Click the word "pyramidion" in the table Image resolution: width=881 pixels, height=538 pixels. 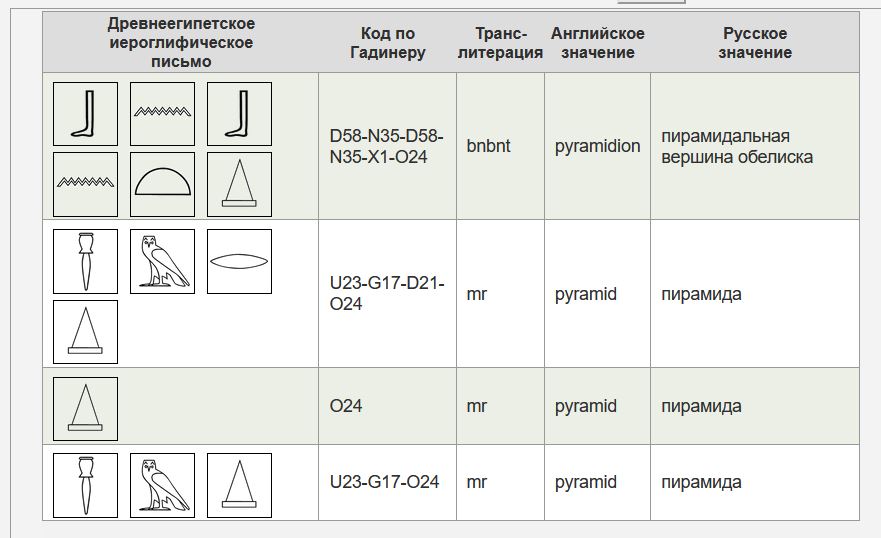point(597,146)
